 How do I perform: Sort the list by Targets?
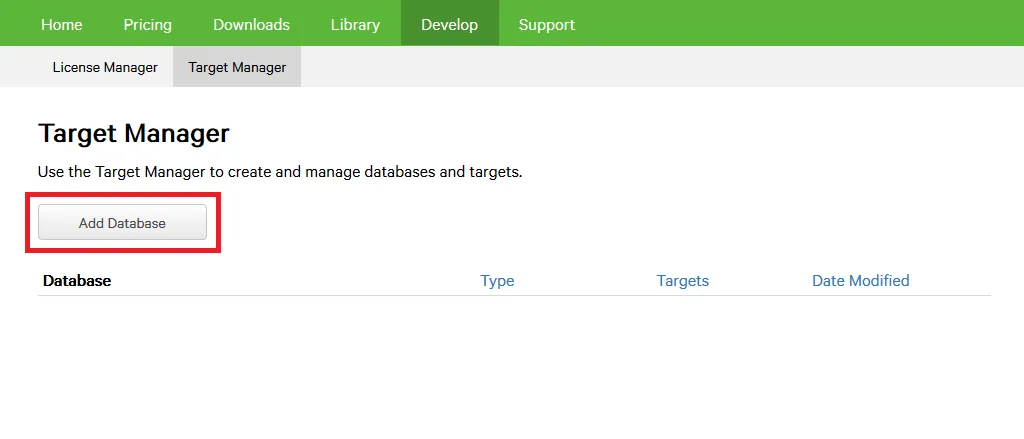coord(682,281)
